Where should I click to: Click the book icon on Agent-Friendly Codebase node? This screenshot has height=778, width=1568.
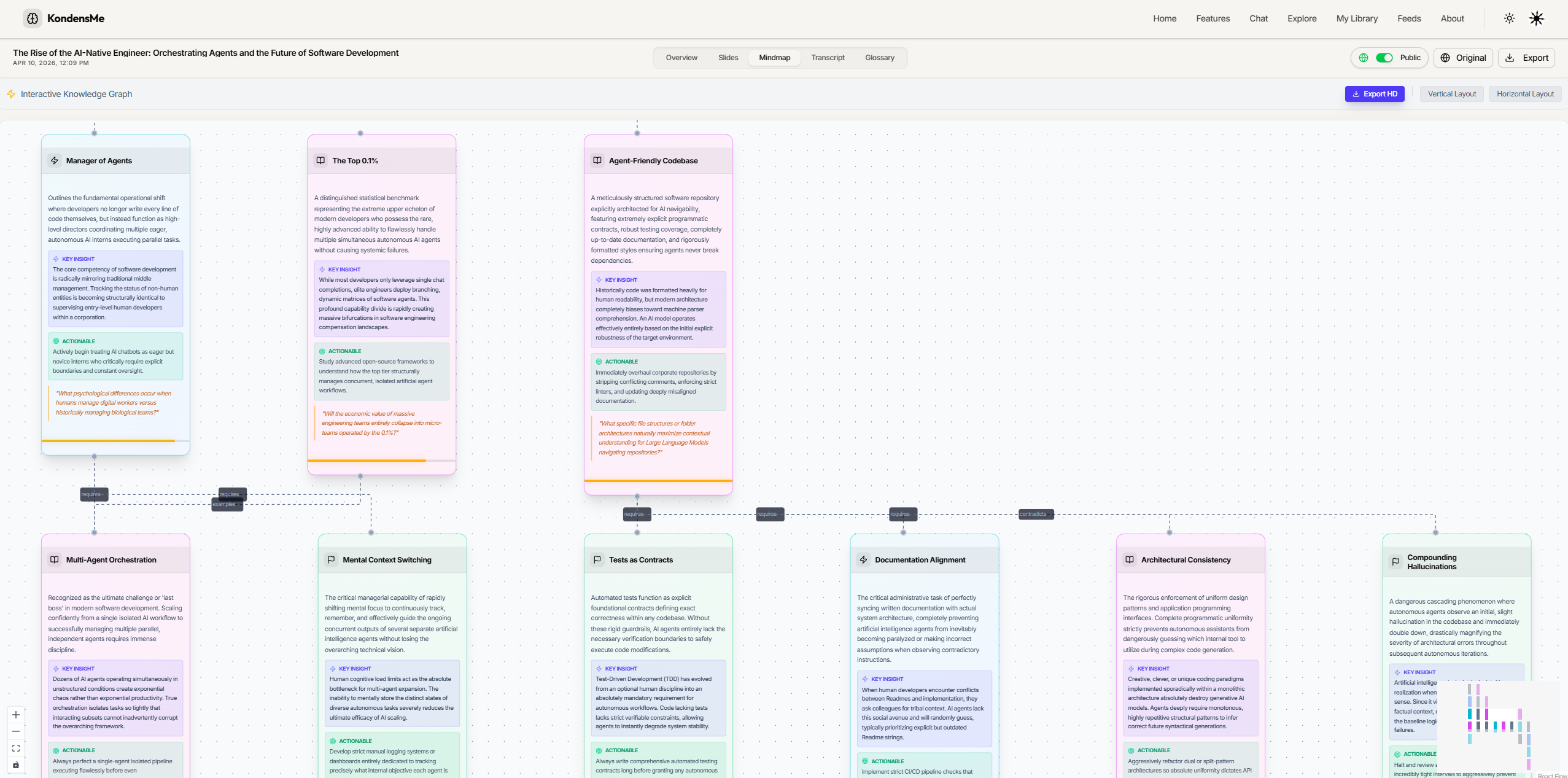(597, 160)
